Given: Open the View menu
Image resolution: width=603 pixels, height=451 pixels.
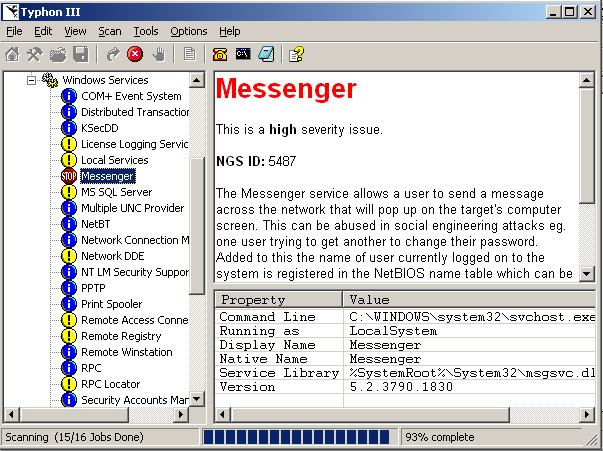Looking at the screenshot, I should pos(75,31).
